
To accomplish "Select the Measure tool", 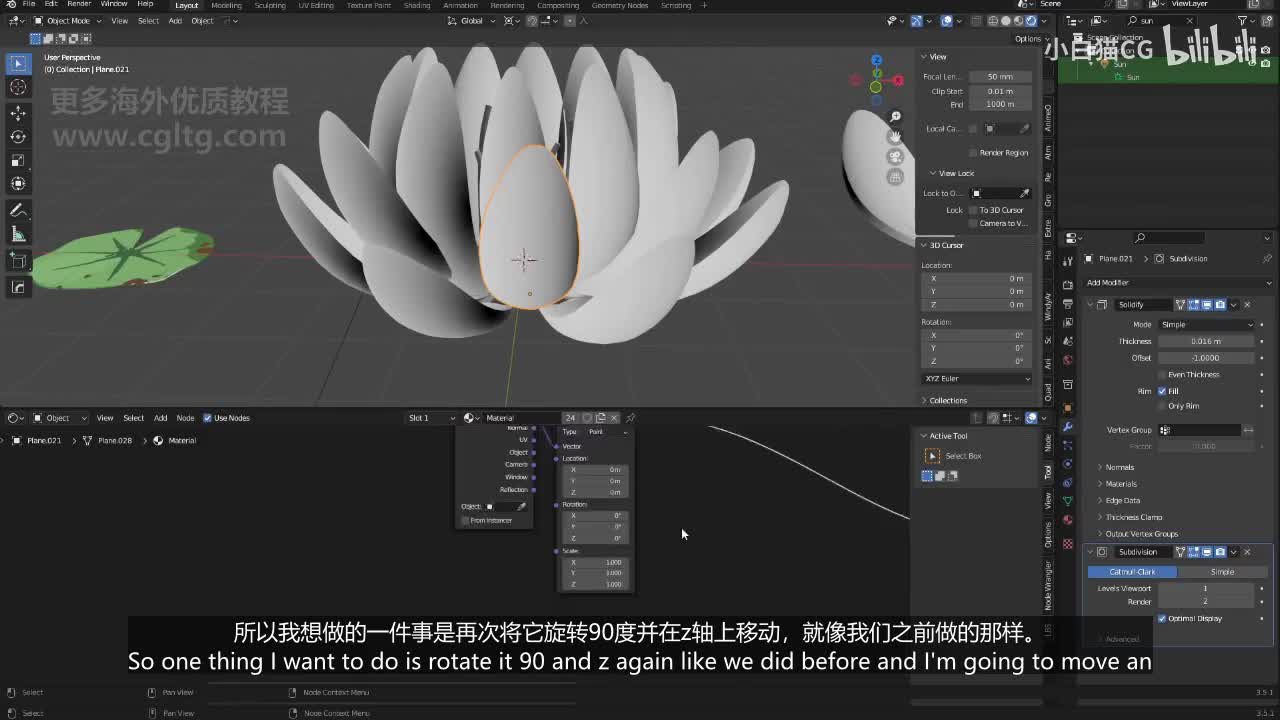I will tap(18, 234).
